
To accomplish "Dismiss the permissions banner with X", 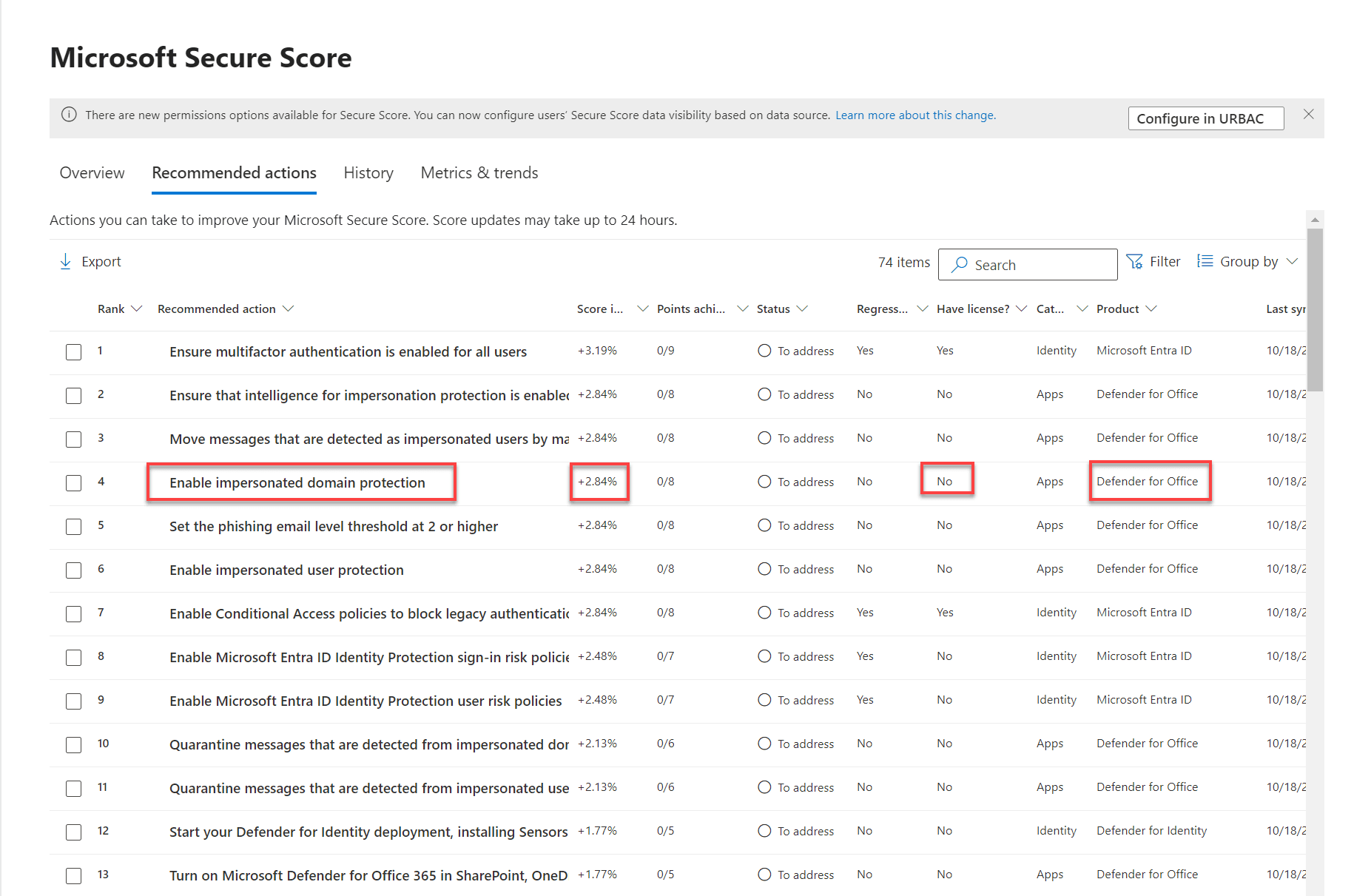I will click(1309, 114).
